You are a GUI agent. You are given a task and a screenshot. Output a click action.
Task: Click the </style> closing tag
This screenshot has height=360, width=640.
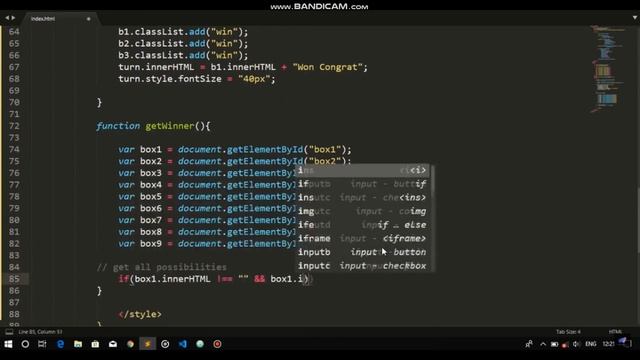140,314
